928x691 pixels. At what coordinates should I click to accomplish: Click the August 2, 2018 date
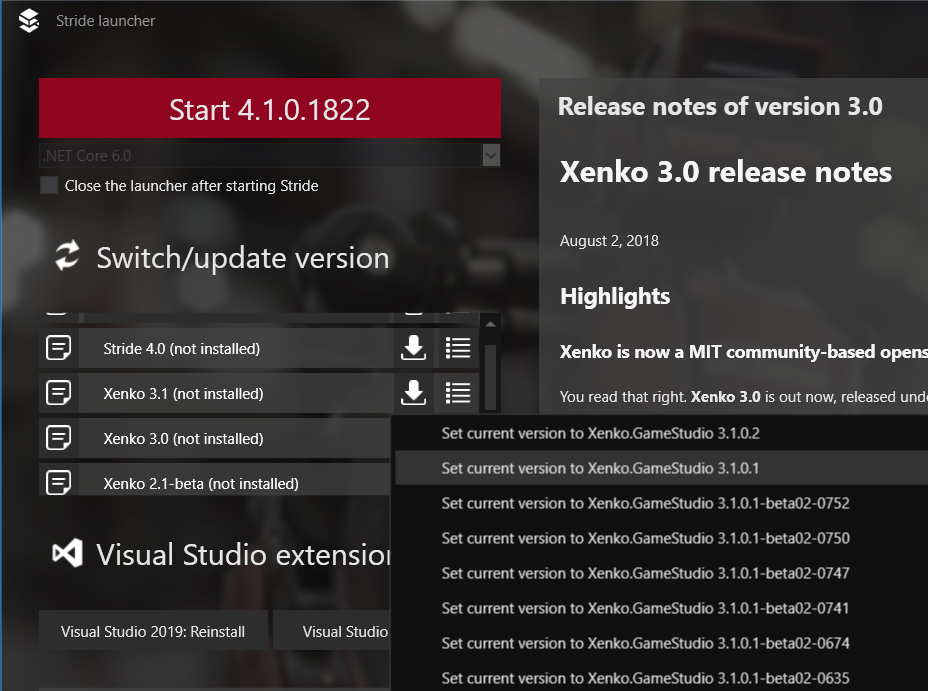point(609,241)
